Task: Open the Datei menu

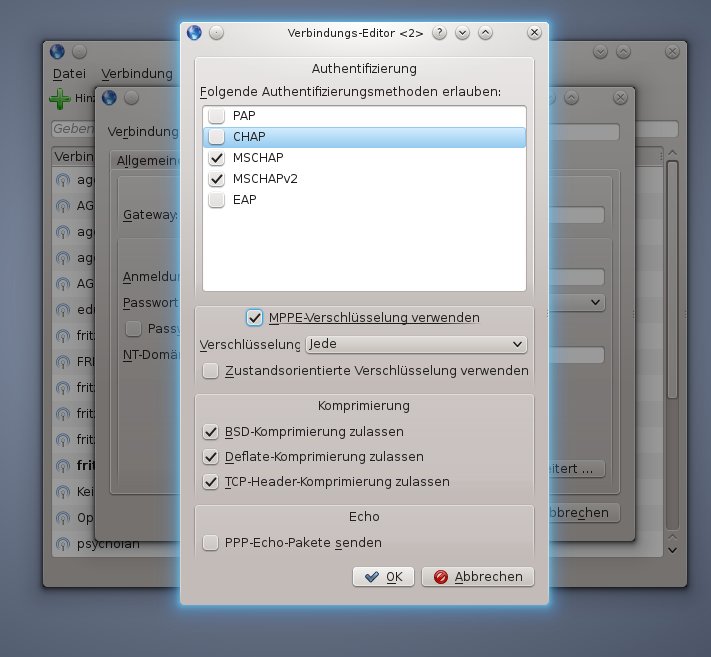Action: click(x=69, y=74)
